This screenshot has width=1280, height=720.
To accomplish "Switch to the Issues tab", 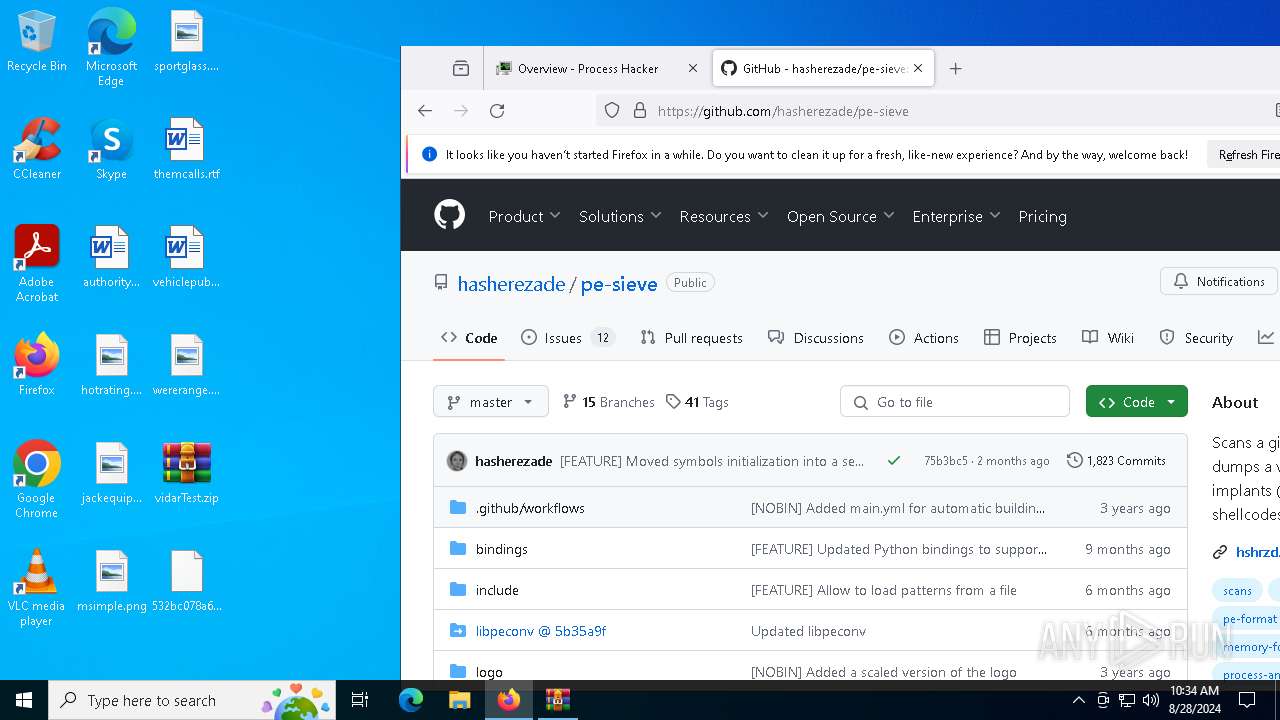I will tap(568, 338).
